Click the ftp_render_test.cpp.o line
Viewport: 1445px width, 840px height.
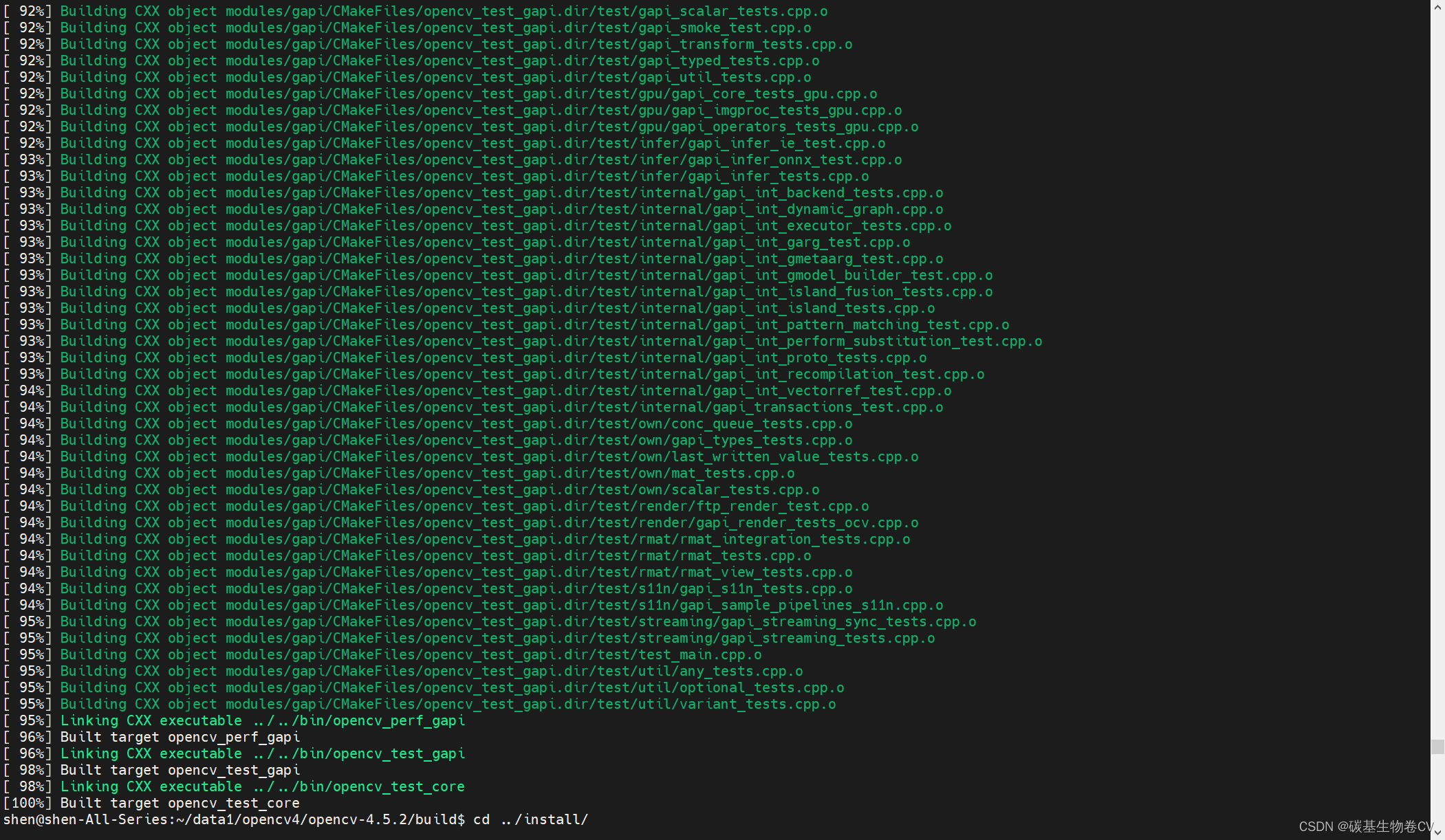(x=436, y=507)
